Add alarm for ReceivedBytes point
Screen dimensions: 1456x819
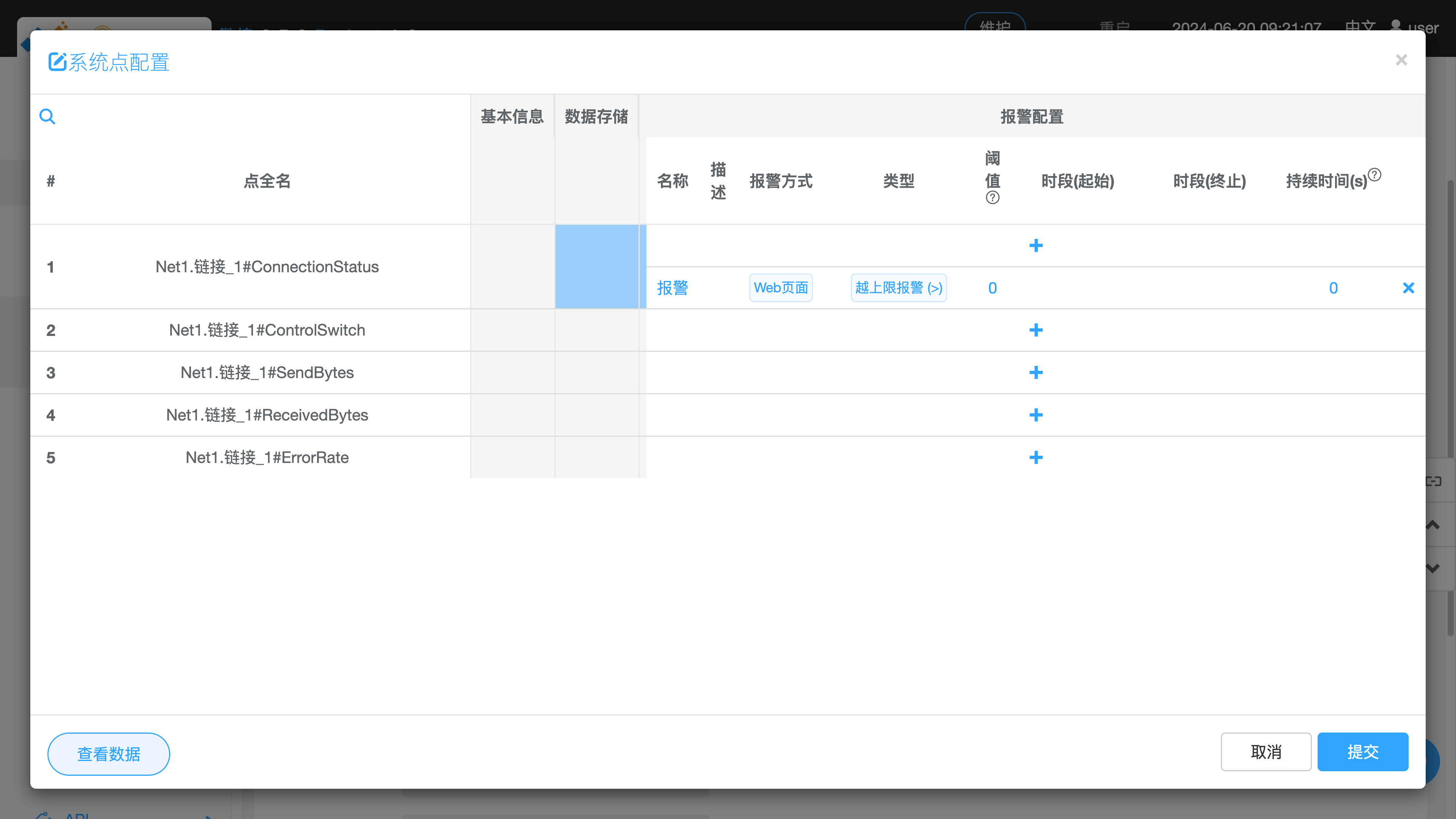1036,415
